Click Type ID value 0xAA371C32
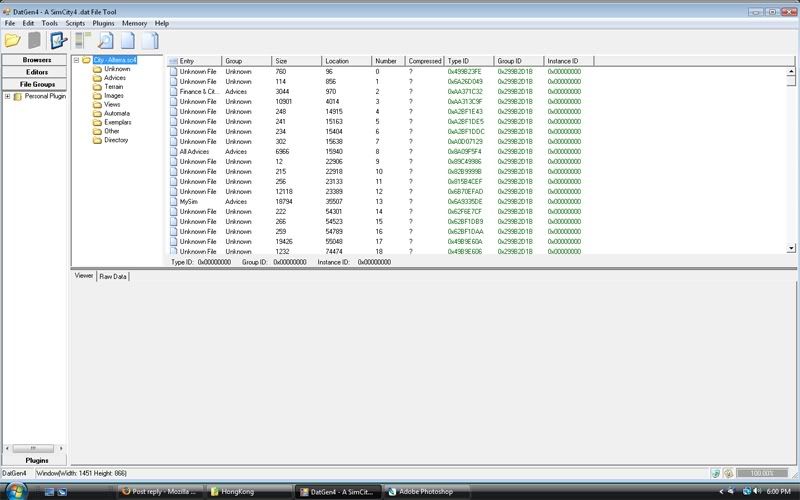The width and height of the screenshot is (800, 500). 465,92
